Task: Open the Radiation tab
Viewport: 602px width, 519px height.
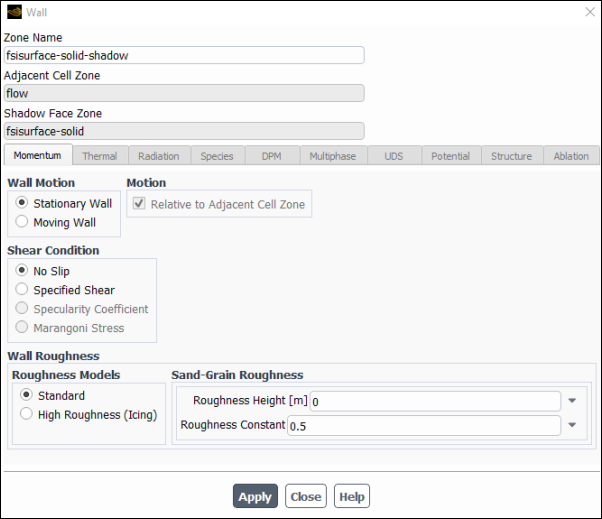Action: [x=159, y=156]
